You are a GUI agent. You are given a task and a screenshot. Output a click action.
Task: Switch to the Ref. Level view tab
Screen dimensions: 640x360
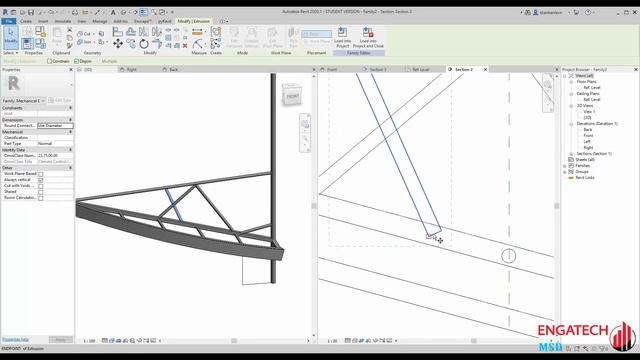420,69
